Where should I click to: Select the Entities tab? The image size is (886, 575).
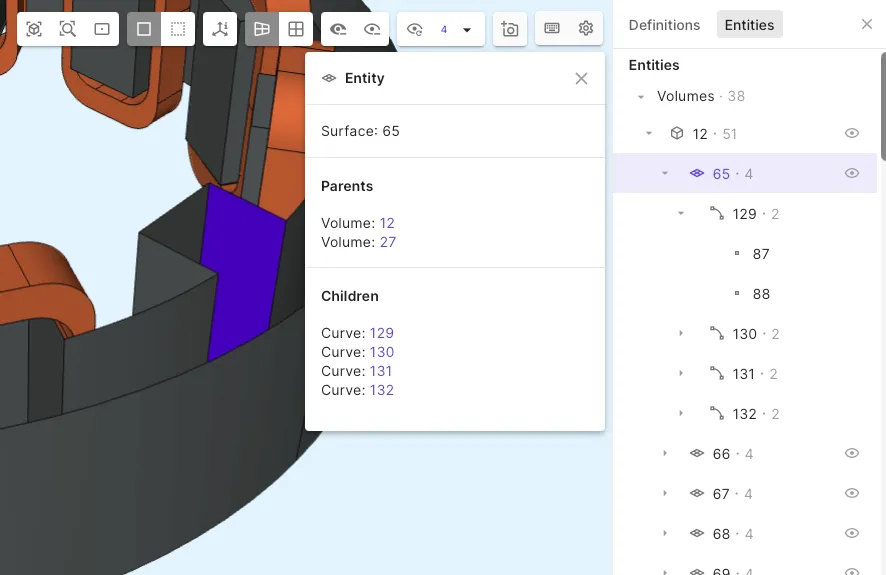749,24
